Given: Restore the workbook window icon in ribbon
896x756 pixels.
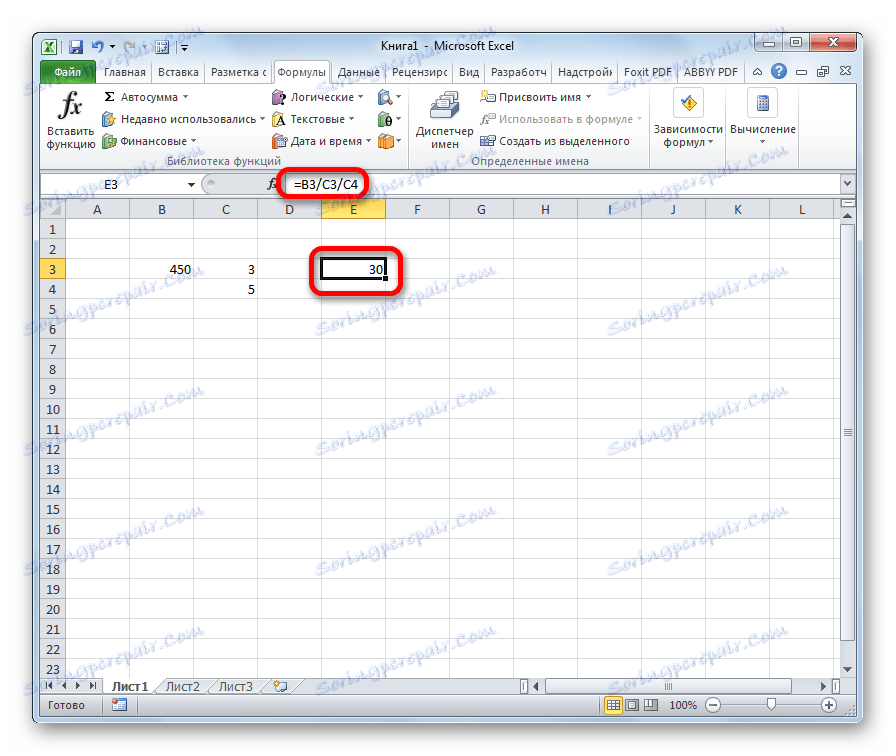Looking at the screenshot, I should (823, 72).
